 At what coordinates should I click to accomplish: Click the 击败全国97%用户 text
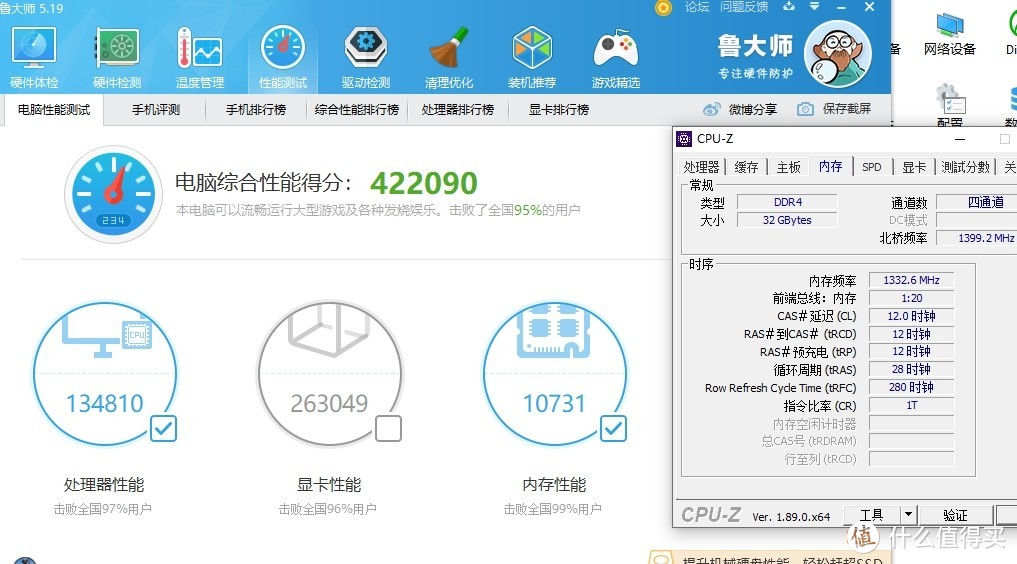pos(102,509)
